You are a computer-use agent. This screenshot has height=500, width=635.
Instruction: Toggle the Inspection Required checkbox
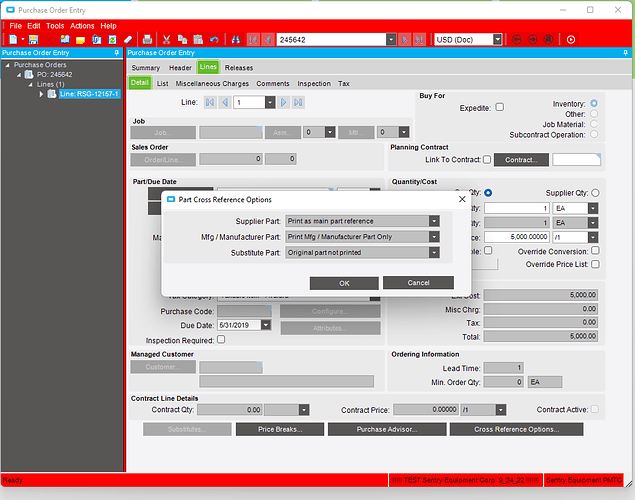click(x=221, y=339)
